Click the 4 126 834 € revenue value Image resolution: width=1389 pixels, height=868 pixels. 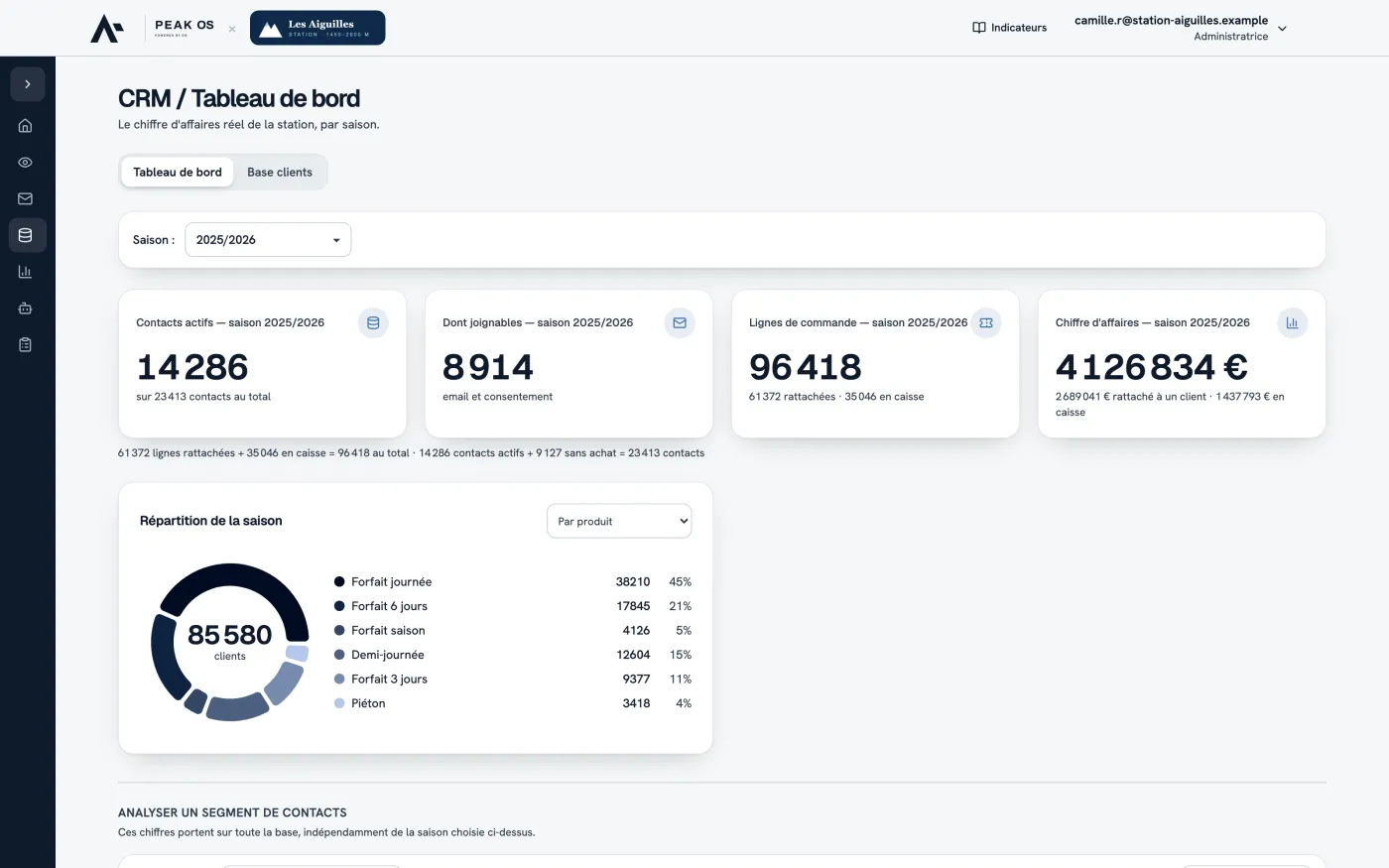[x=1152, y=367]
